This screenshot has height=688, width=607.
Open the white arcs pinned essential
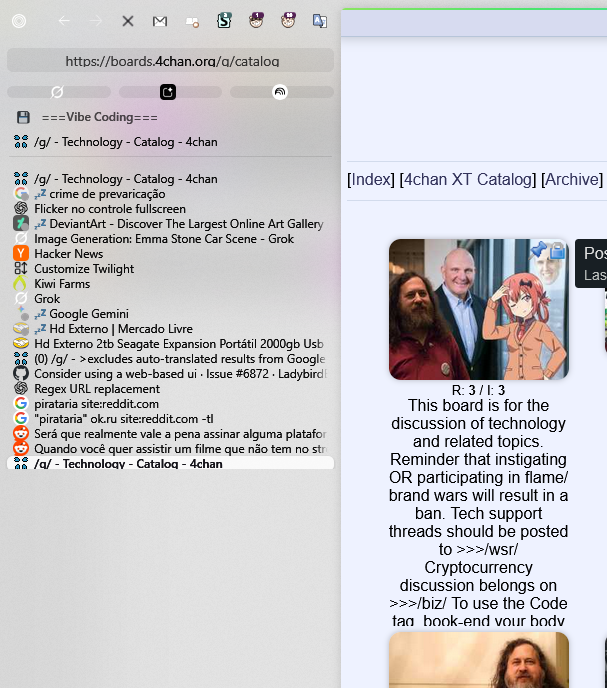tap(282, 92)
